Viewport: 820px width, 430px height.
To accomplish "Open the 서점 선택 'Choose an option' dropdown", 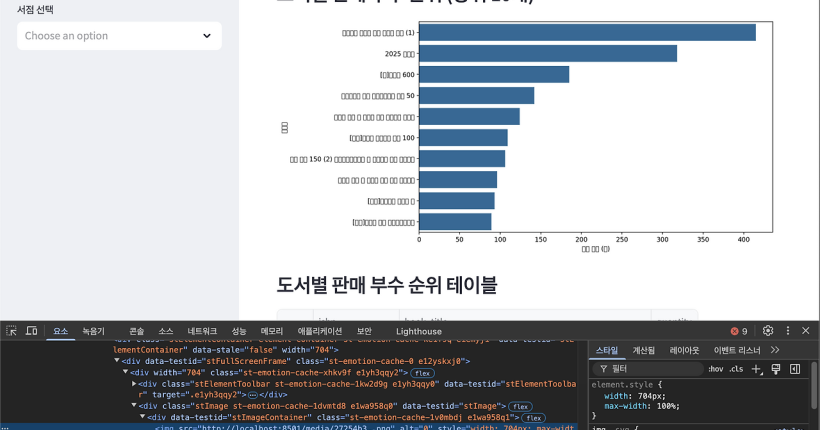I will tap(119, 36).
